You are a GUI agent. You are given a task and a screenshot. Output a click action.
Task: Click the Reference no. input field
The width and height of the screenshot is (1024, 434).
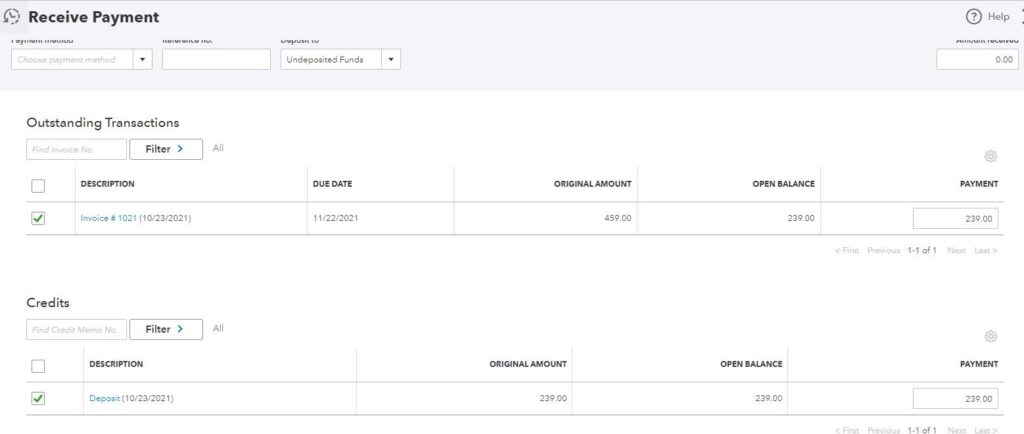[x=216, y=60]
